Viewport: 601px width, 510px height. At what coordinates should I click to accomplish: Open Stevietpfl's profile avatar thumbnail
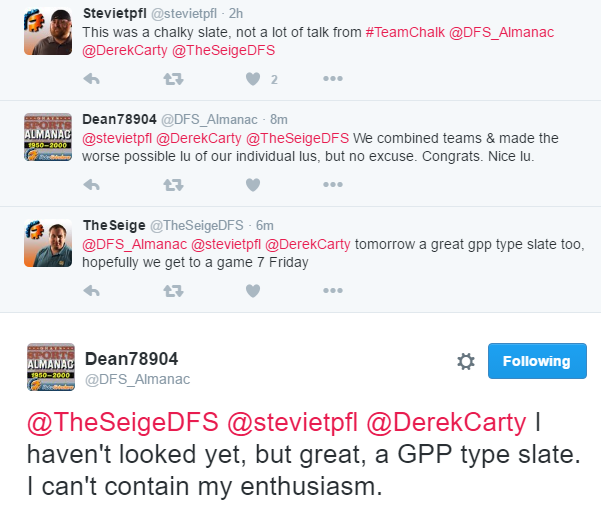[48, 31]
